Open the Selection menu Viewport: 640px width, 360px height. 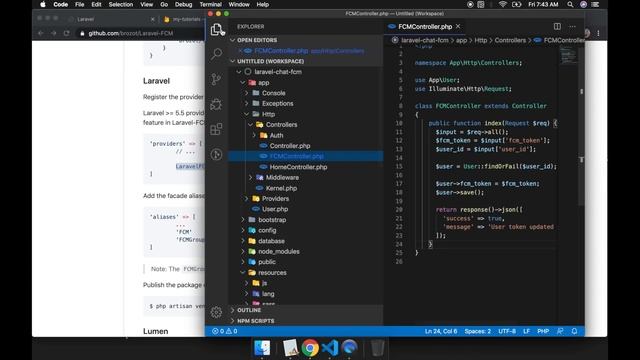click(121, 4)
